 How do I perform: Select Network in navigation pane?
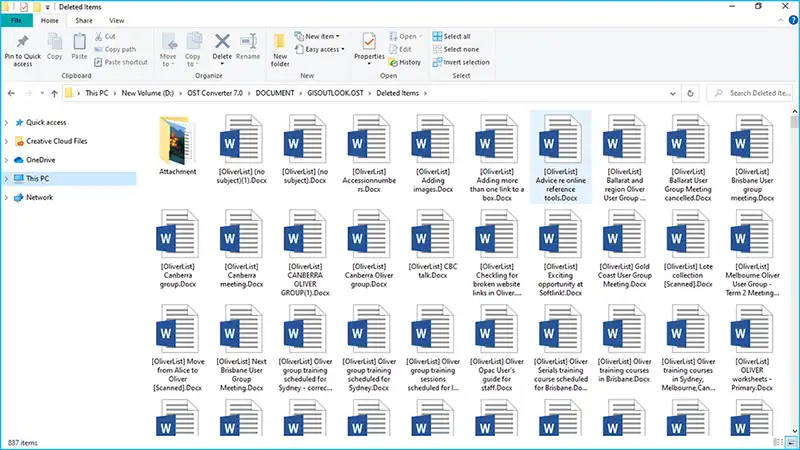point(39,197)
